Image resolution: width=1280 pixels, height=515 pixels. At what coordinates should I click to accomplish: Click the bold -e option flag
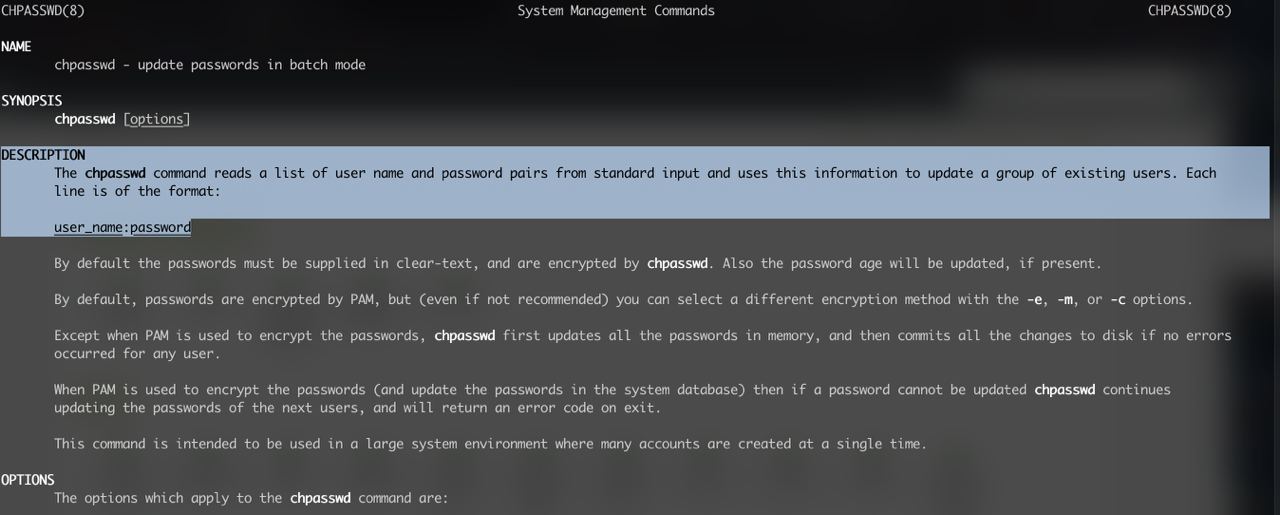coord(1036,300)
